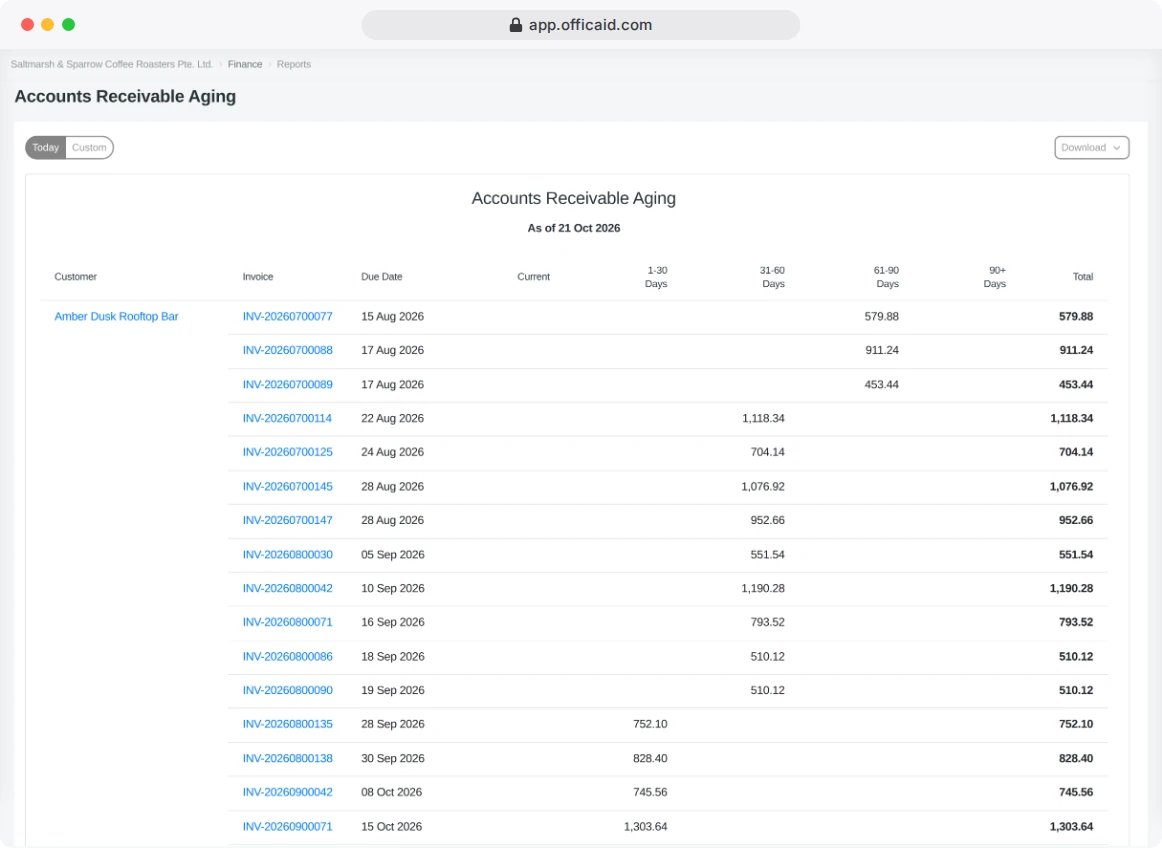Click the 15 Aug 2026 due date

tap(393, 317)
